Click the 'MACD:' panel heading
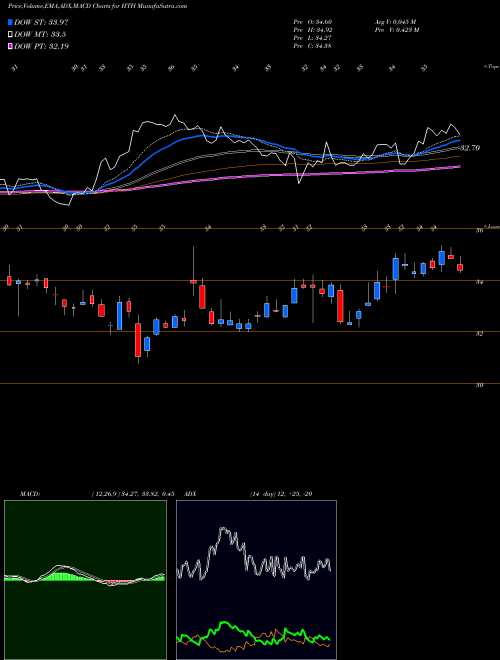The image size is (500, 660). tap(30, 494)
